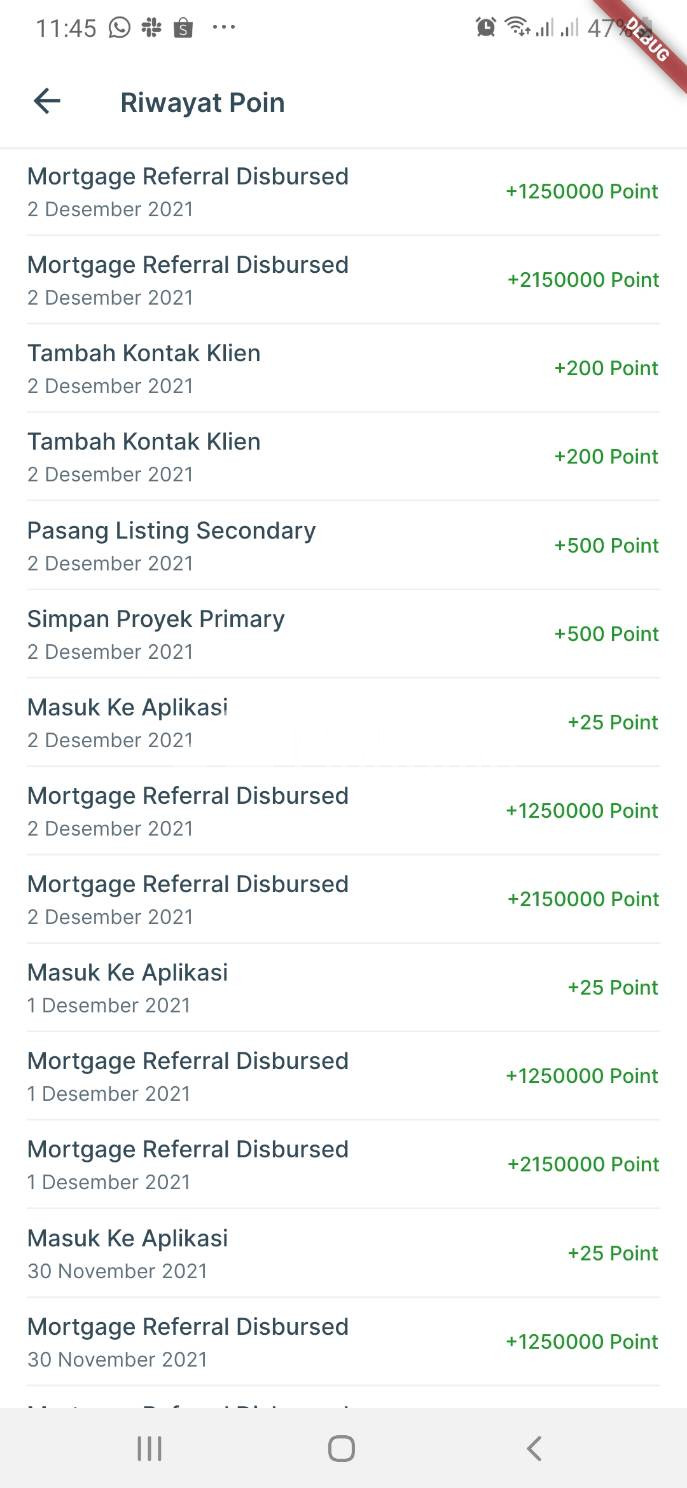Image resolution: width=687 pixels, height=1488 pixels.
Task: Tap the Slack notification icon in status bar
Action: tap(151, 27)
